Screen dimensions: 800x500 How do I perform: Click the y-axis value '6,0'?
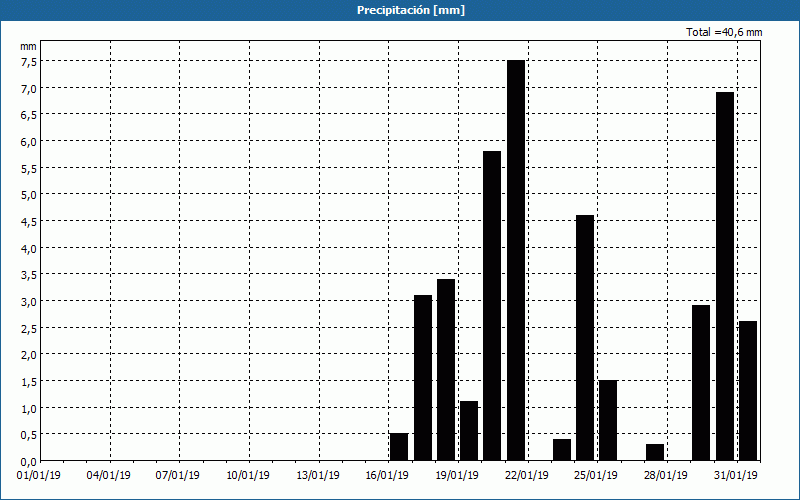click(x=29, y=142)
